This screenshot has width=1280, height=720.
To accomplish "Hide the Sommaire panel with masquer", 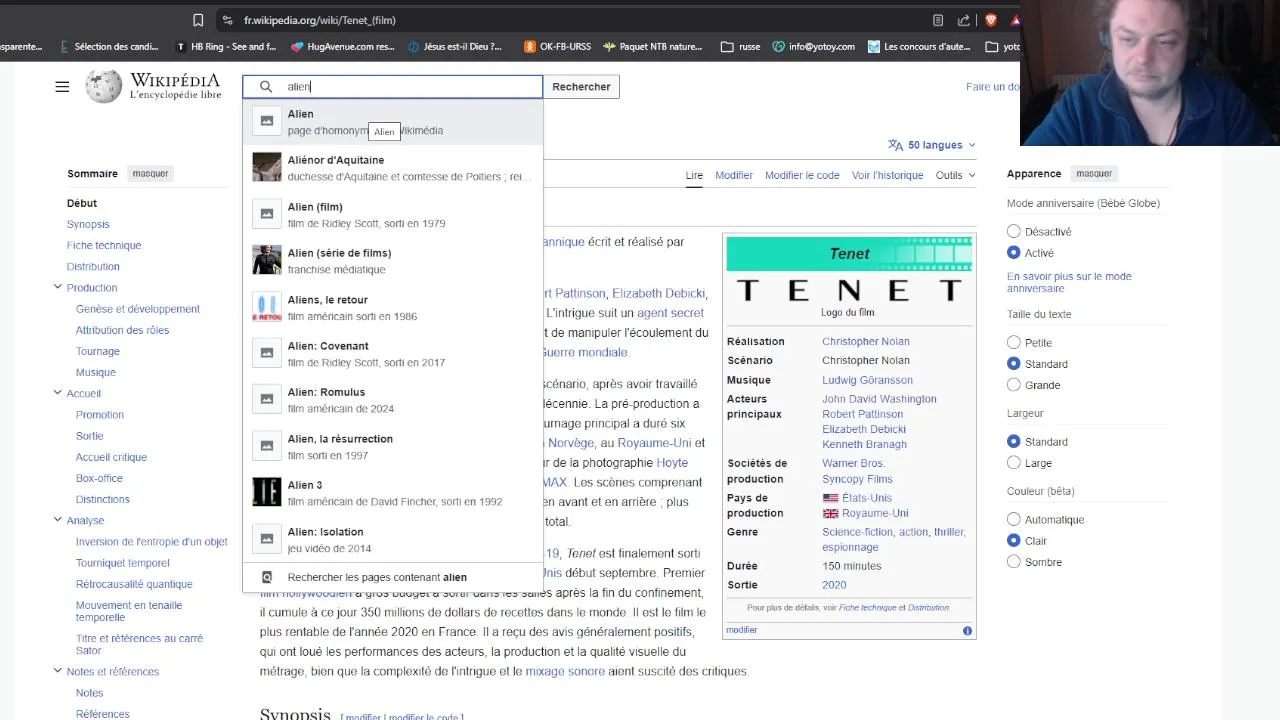I will 151,173.
